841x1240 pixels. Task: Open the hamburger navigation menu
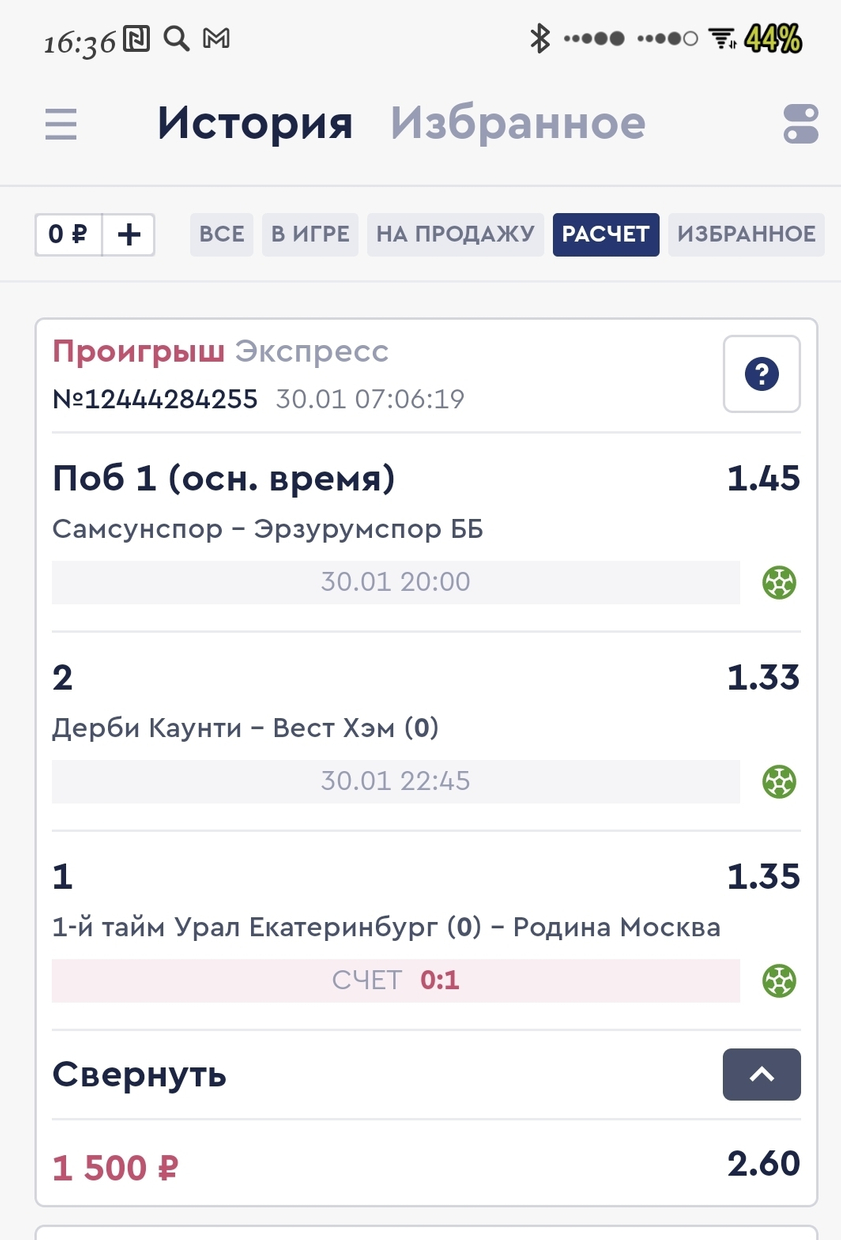click(61, 125)
